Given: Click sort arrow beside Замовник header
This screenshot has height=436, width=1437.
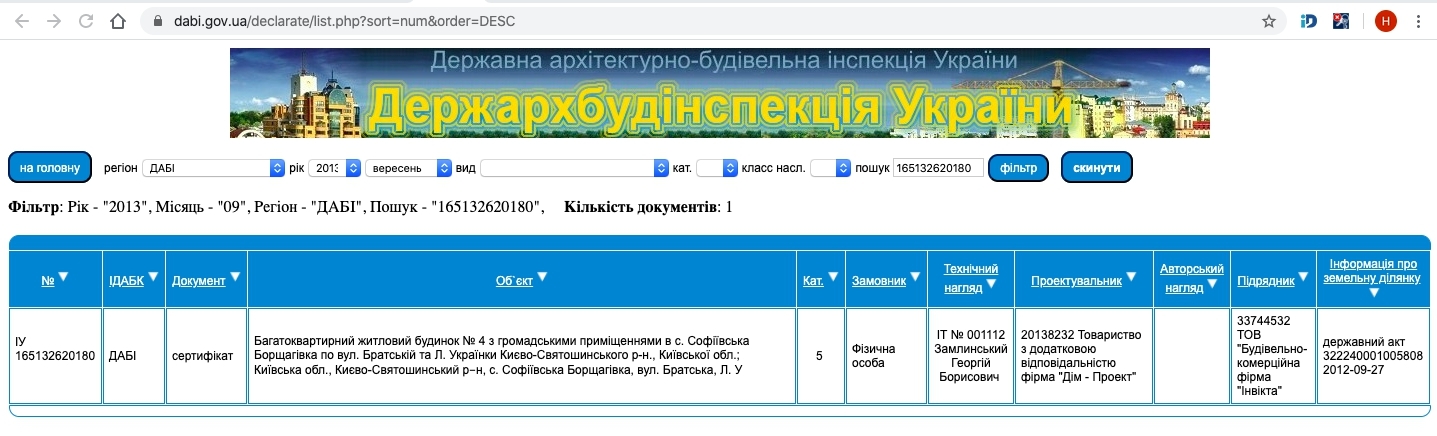Looking at the screenshot, I should coord(916,277).
